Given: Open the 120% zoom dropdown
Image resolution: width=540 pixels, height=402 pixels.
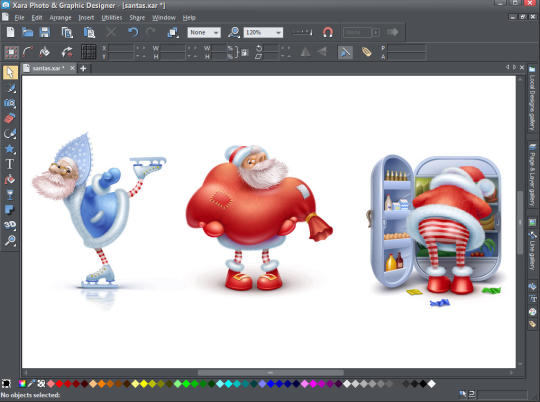Looking at the screenshot, I should point(263,32).
